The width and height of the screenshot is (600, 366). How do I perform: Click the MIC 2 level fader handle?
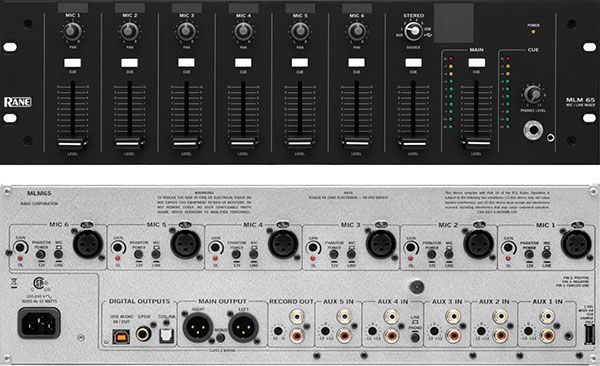pyautogui.click(x=129, y=143)
